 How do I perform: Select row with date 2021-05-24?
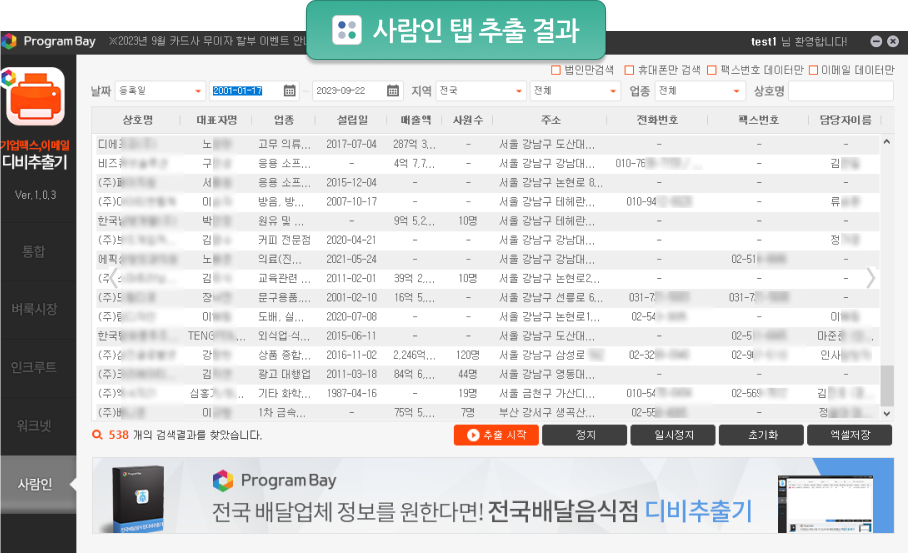tap(487, 259)
